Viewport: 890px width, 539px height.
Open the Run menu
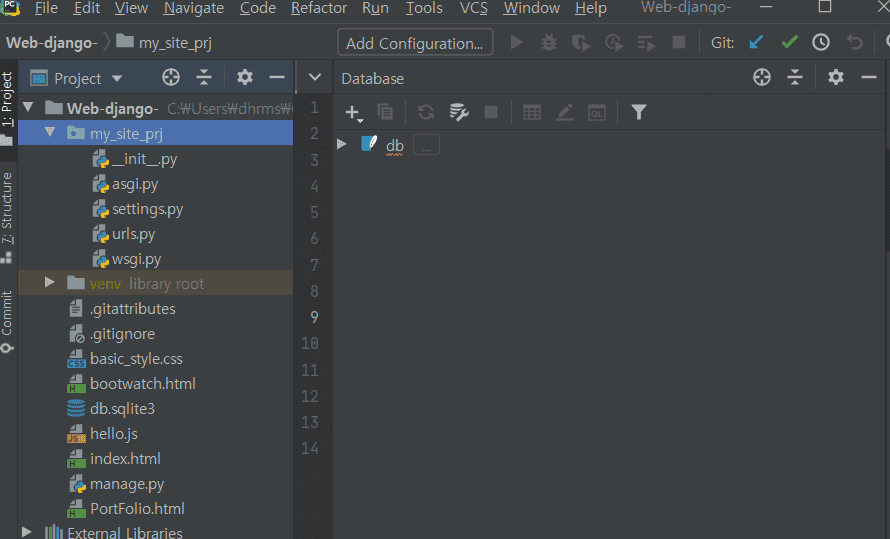(x=375, y=8)
